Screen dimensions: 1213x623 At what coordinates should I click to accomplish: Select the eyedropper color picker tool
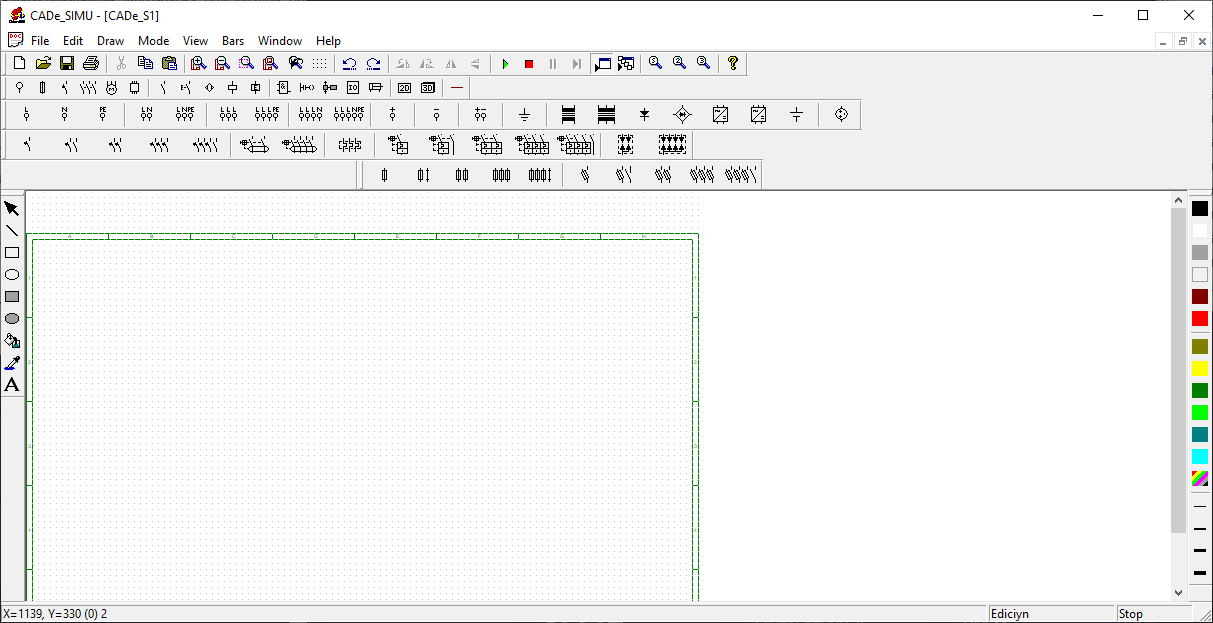tap(12, 363)
